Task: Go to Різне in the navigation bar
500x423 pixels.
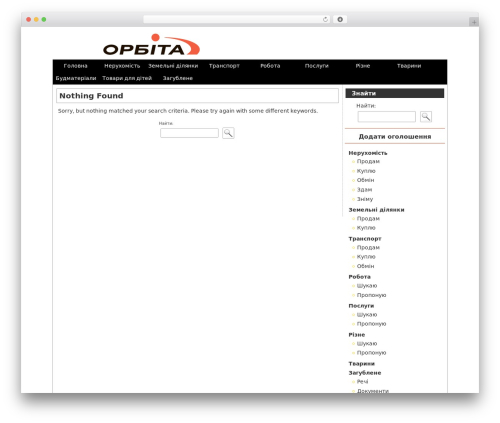Action: (363, 66)
